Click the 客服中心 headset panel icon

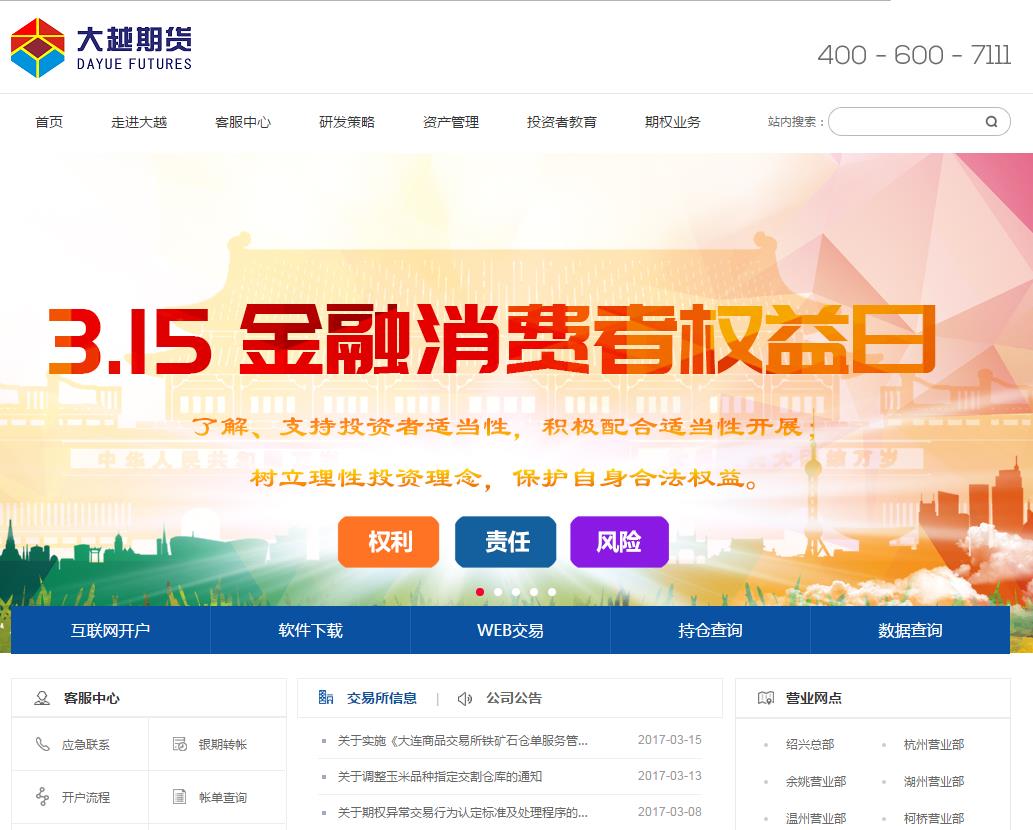coord(42,698)
